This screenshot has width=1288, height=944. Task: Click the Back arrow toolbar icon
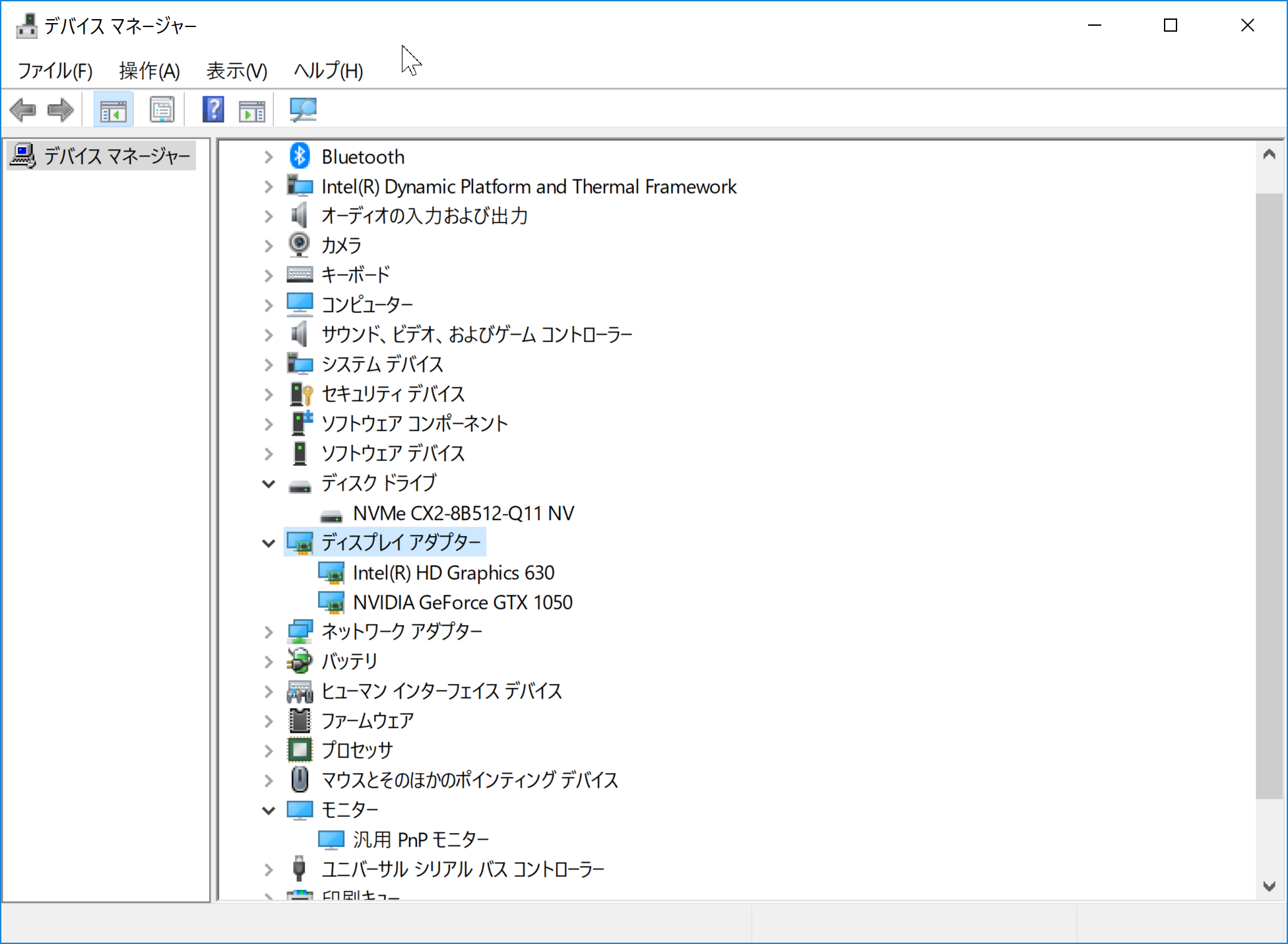coord(23,110)
